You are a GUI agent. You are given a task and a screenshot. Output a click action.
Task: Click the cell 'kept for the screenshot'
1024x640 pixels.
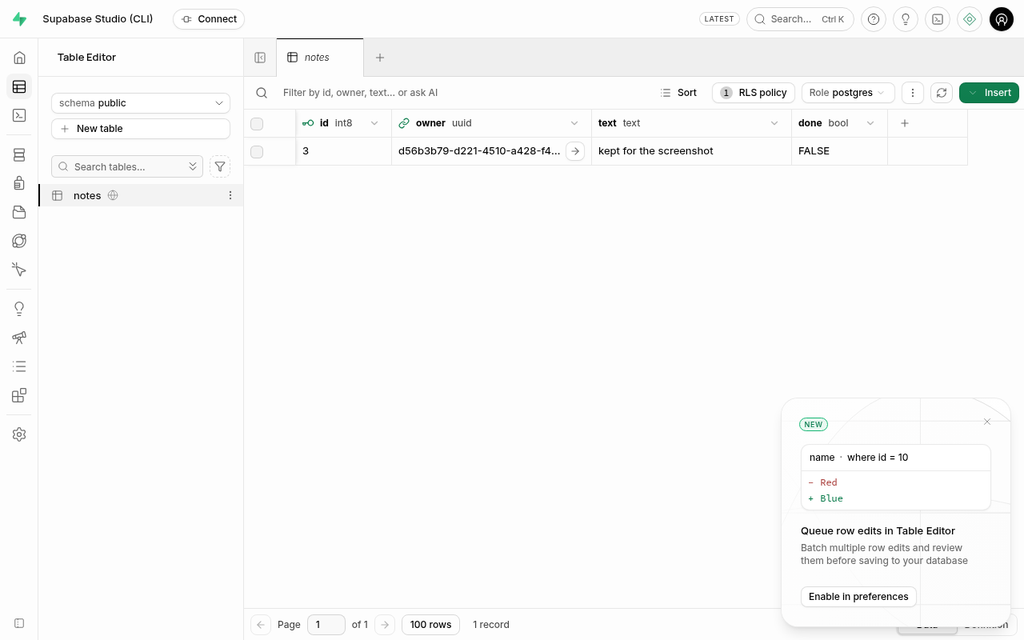point(691,151)
